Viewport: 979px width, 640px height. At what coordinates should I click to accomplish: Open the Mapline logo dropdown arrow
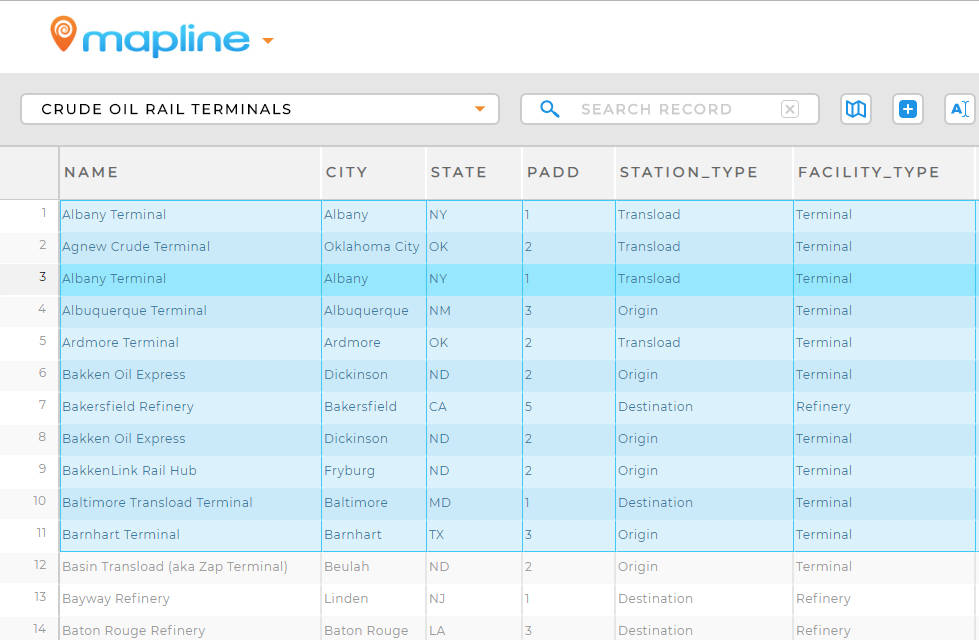[x=268, y=41]
